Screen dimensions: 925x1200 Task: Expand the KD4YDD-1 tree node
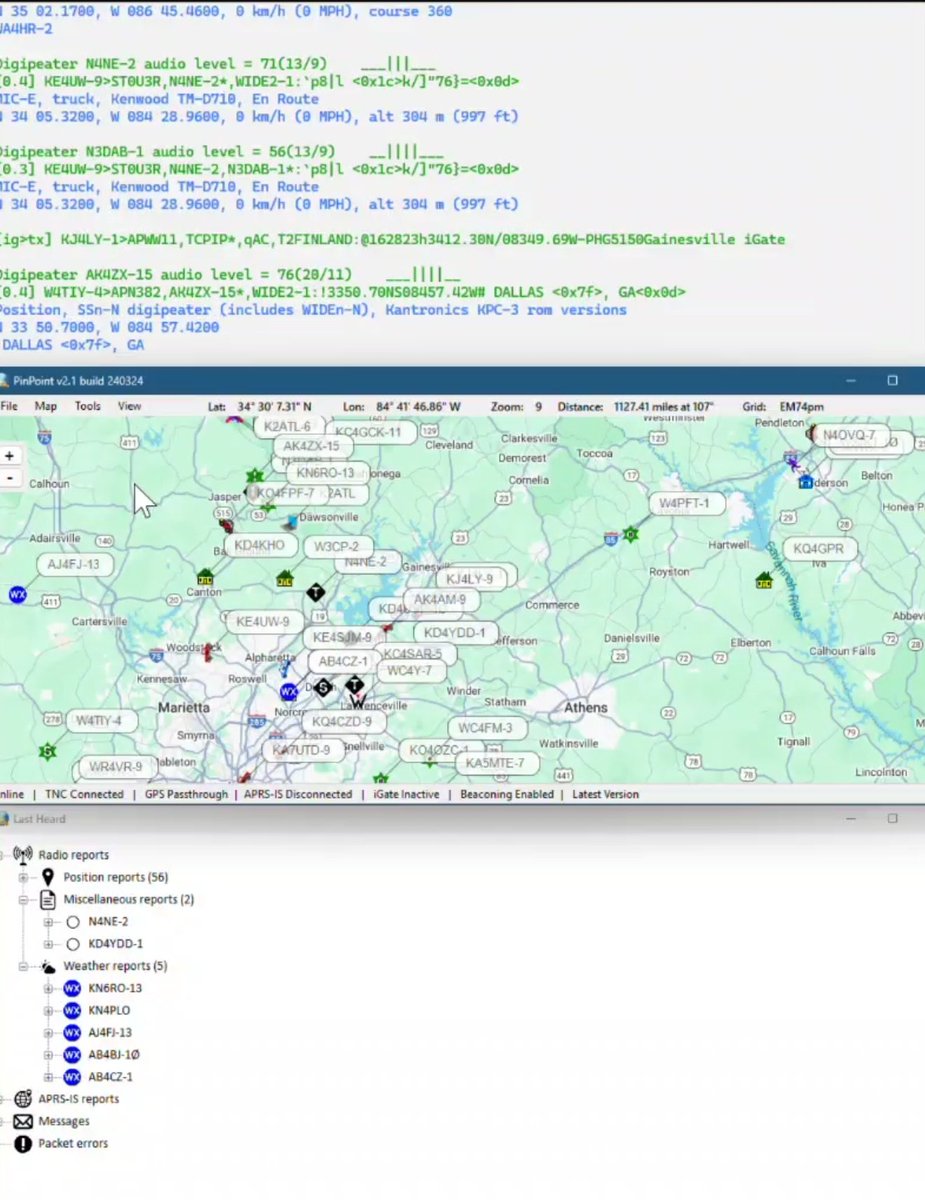(48, 944)
